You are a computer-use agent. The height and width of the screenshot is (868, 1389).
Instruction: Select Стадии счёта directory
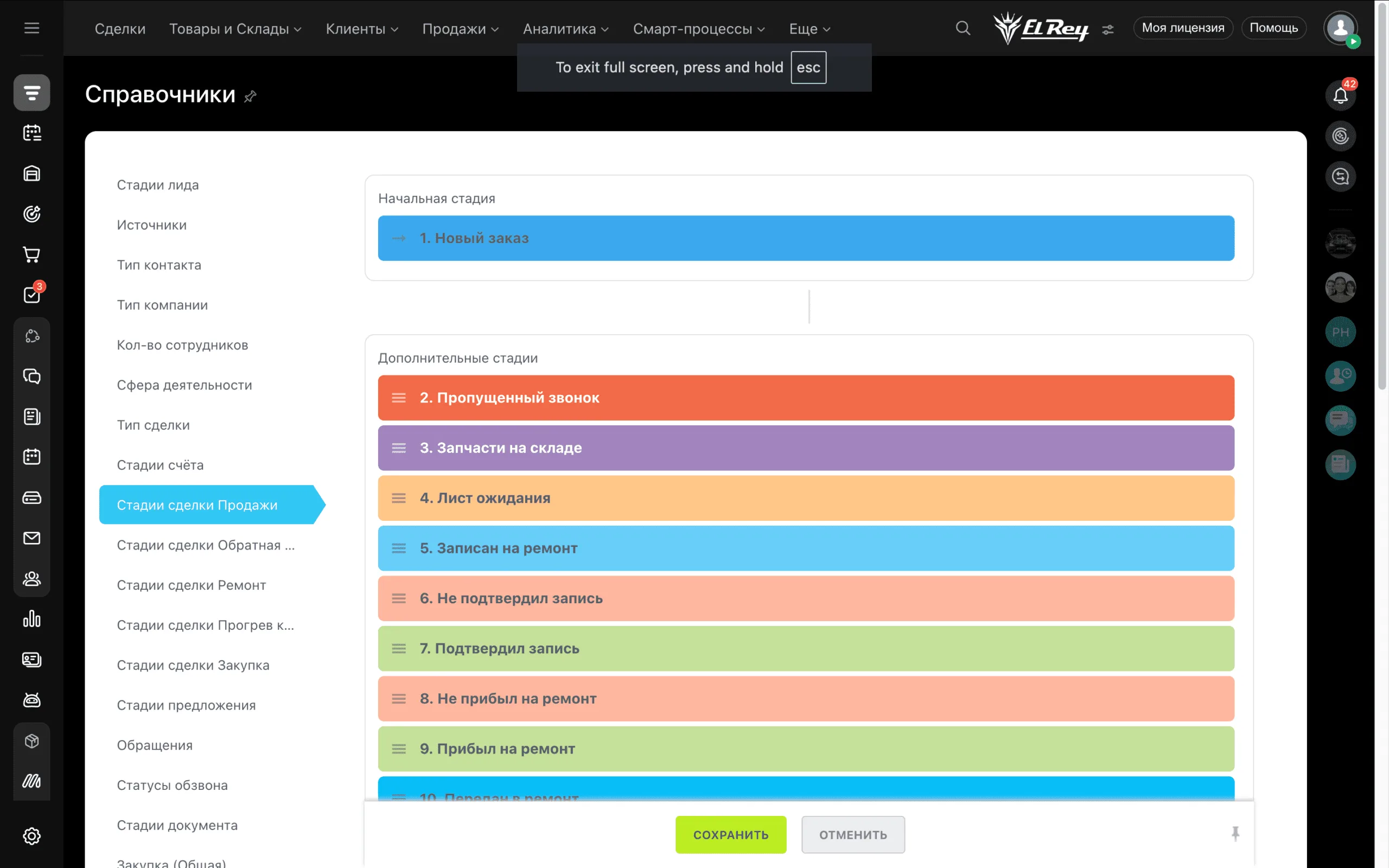click(x=160, y=465)
